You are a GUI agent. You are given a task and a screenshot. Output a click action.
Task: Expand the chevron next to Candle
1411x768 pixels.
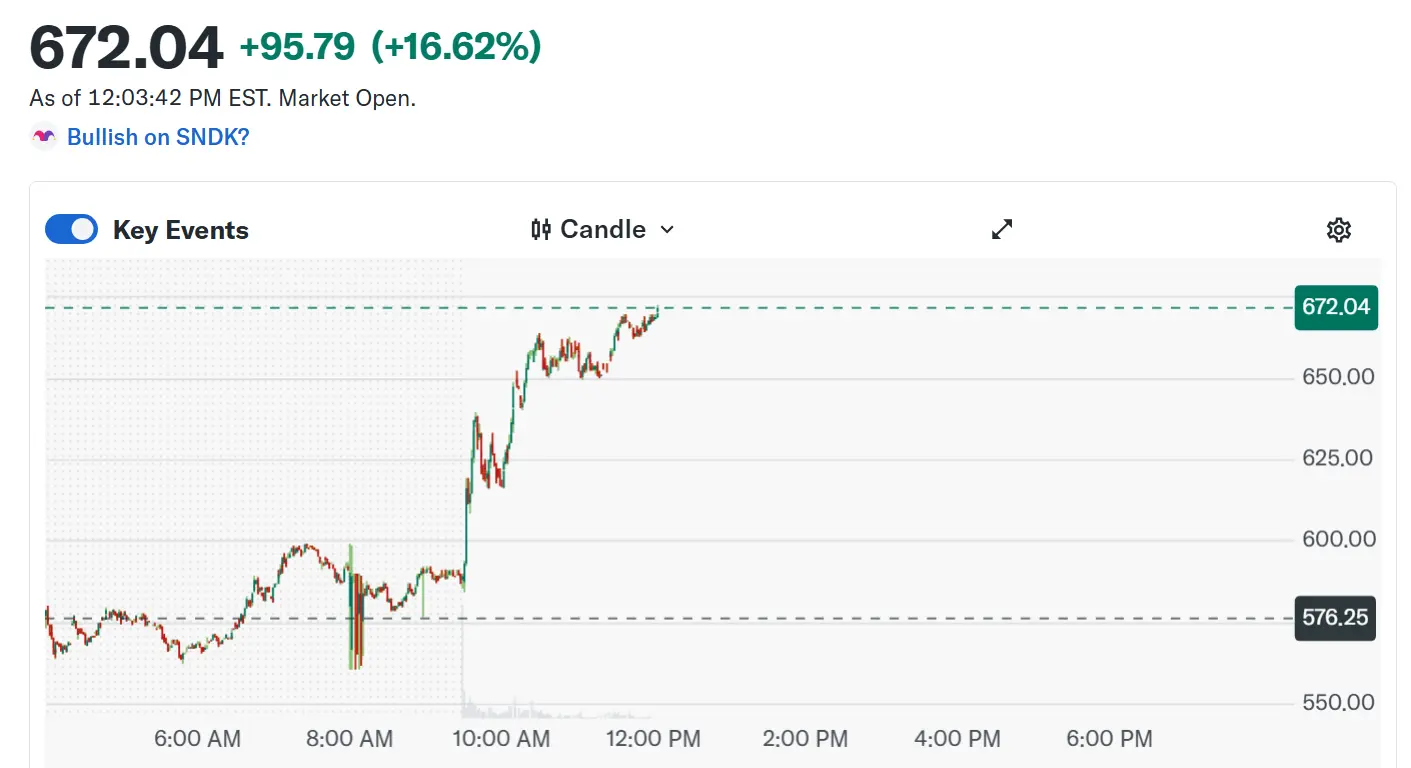click(667, 229)
